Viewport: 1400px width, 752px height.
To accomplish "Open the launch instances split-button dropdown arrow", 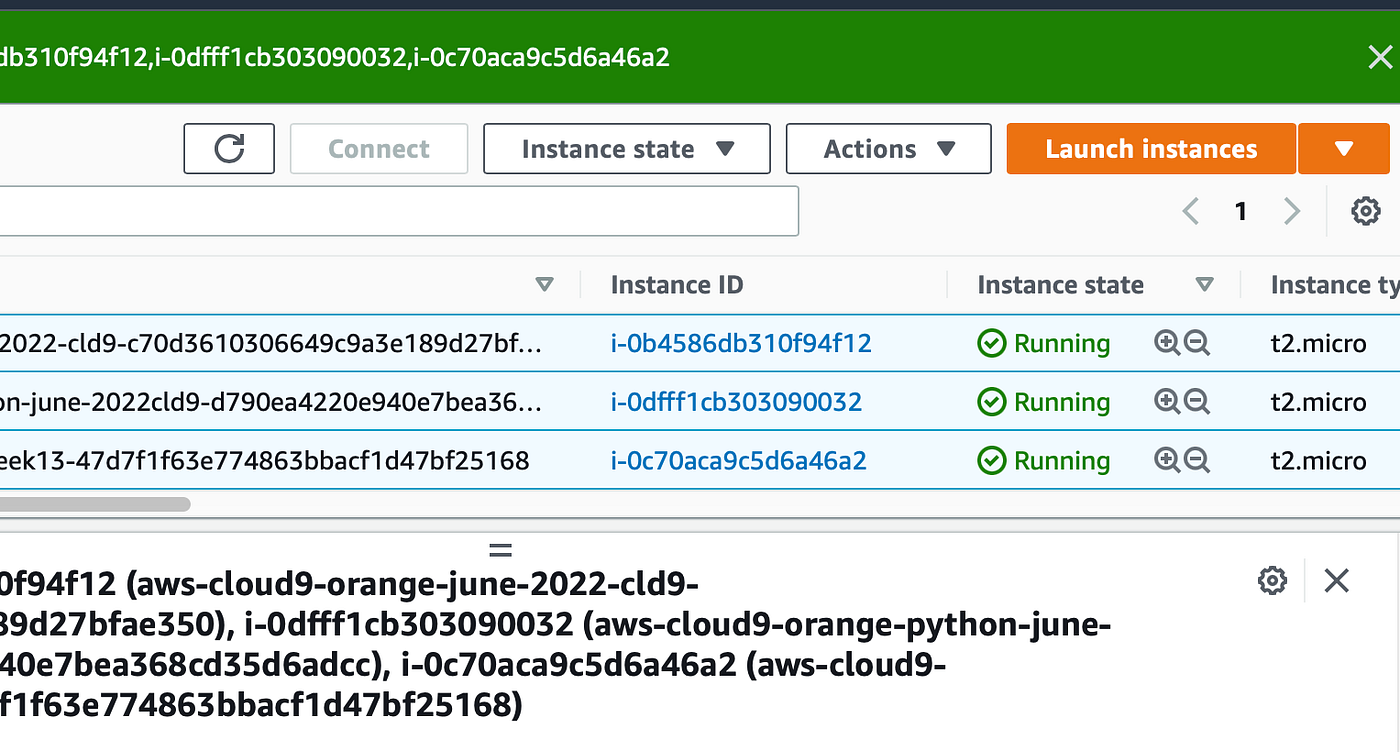I will tap(1344, 148).
